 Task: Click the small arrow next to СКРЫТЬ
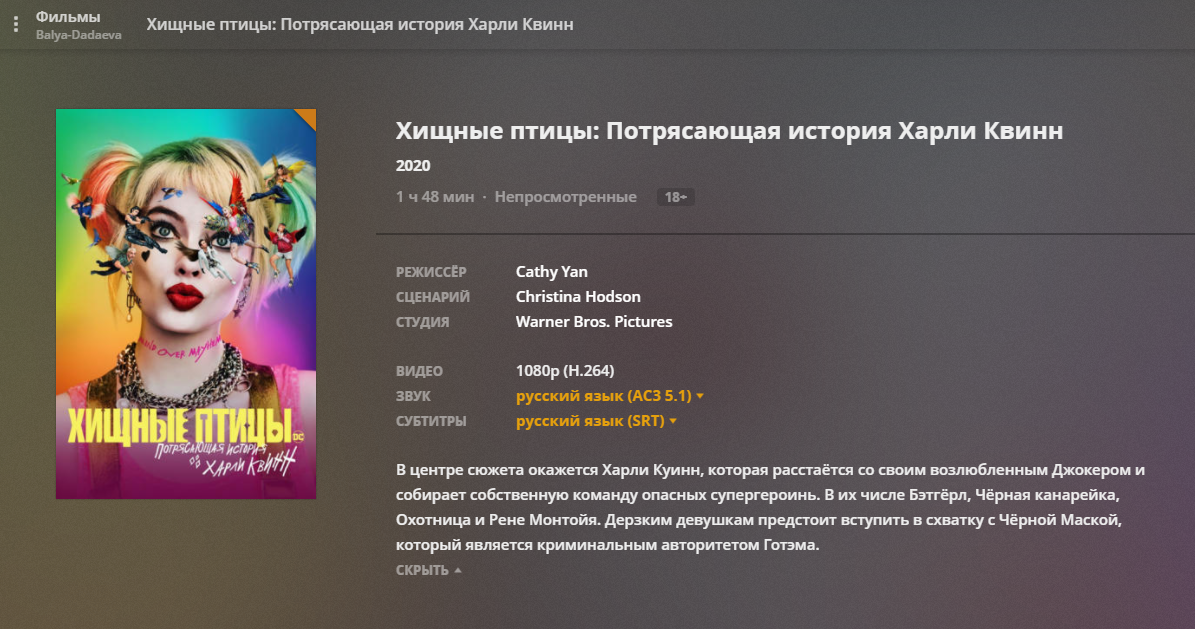pos(458,570)
